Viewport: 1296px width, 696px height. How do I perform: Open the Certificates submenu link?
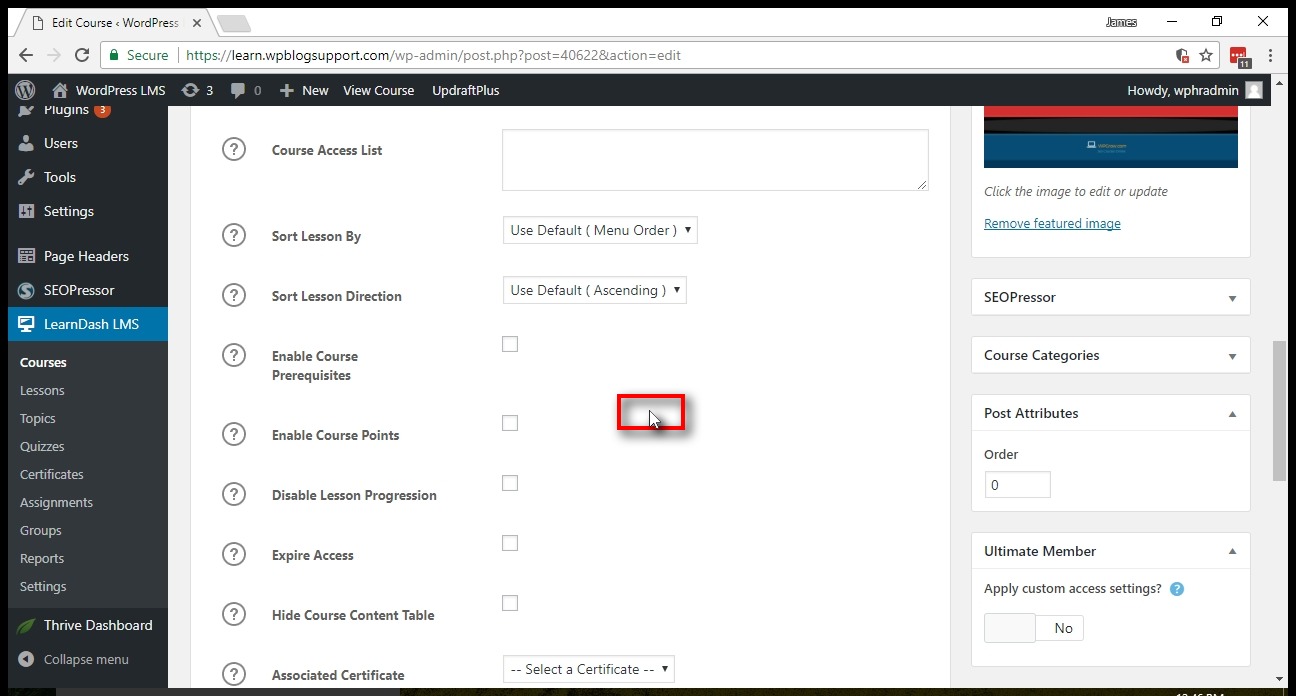click(52, 474)
